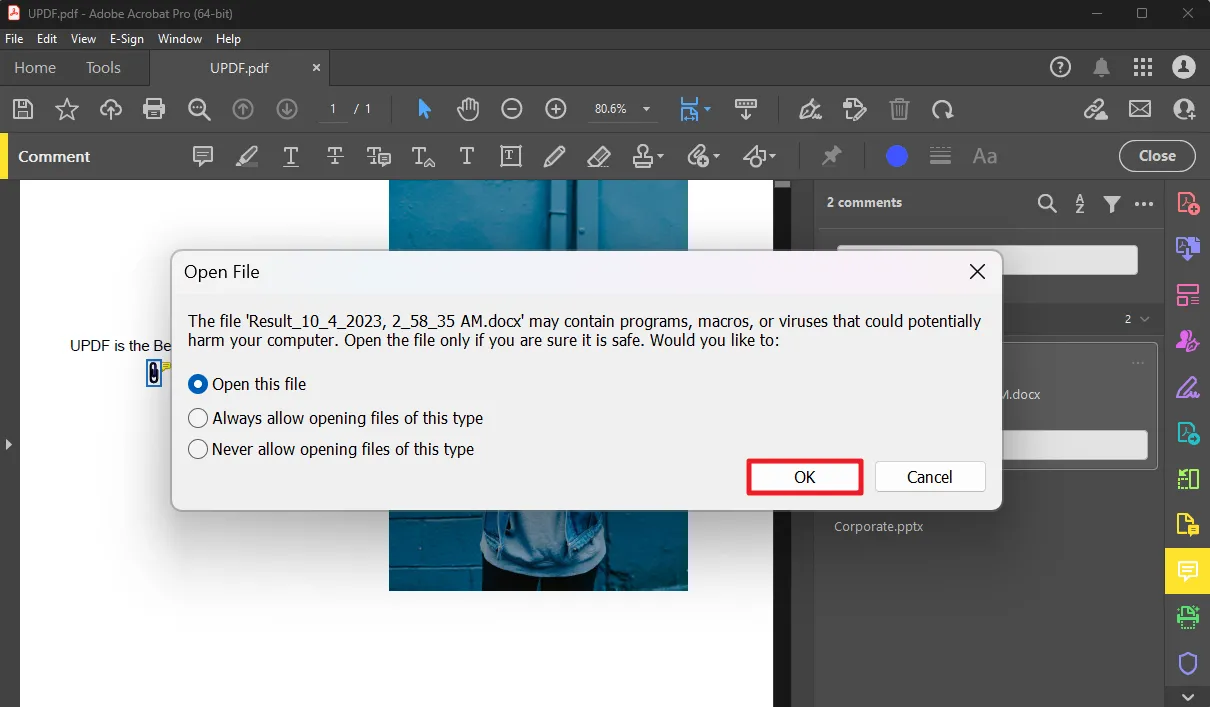Open the Create PDF icon in right sidebar

1187,202
